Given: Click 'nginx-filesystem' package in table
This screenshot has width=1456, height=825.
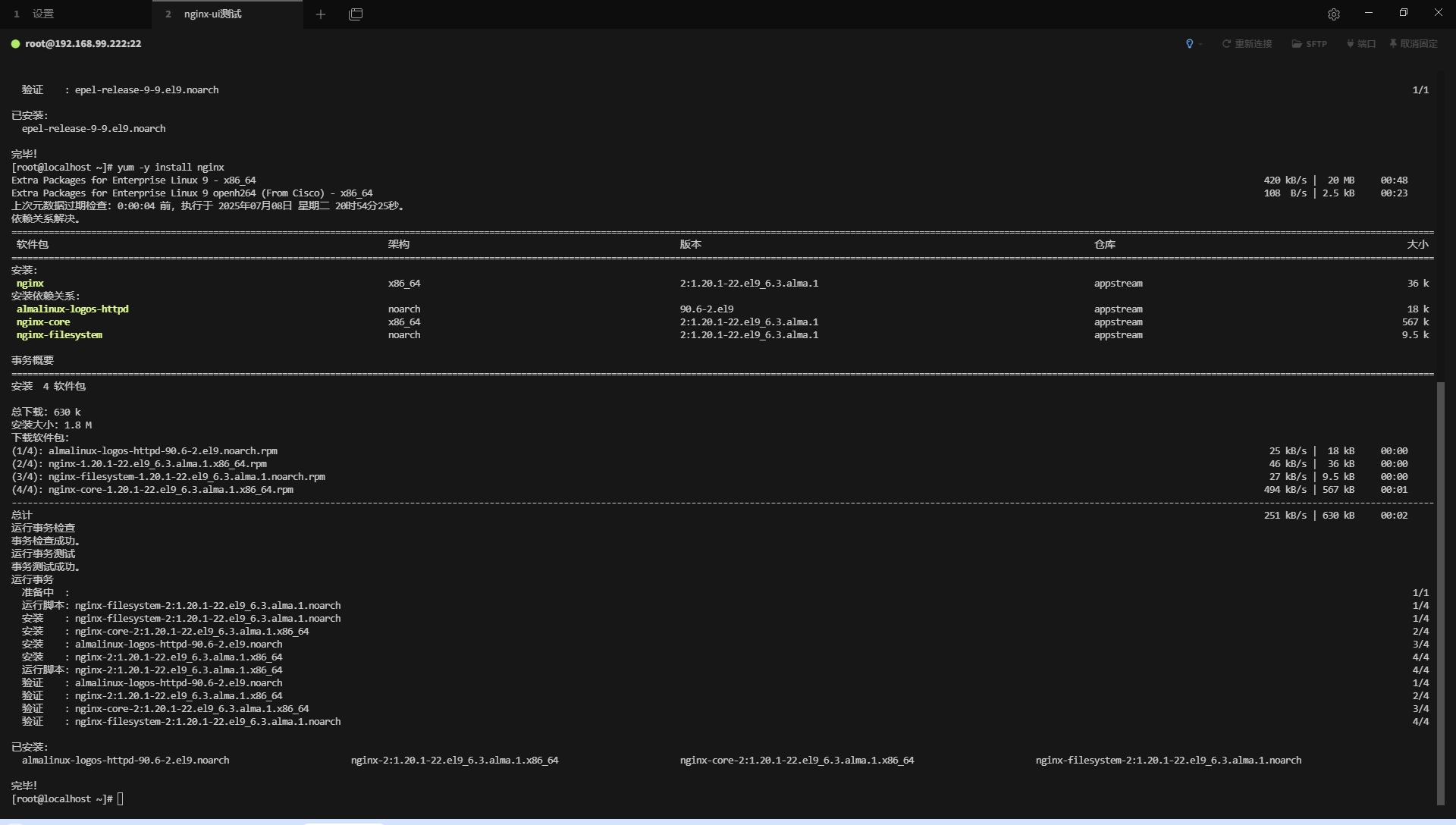Looking at the screenshot, I should pos(59,335).
